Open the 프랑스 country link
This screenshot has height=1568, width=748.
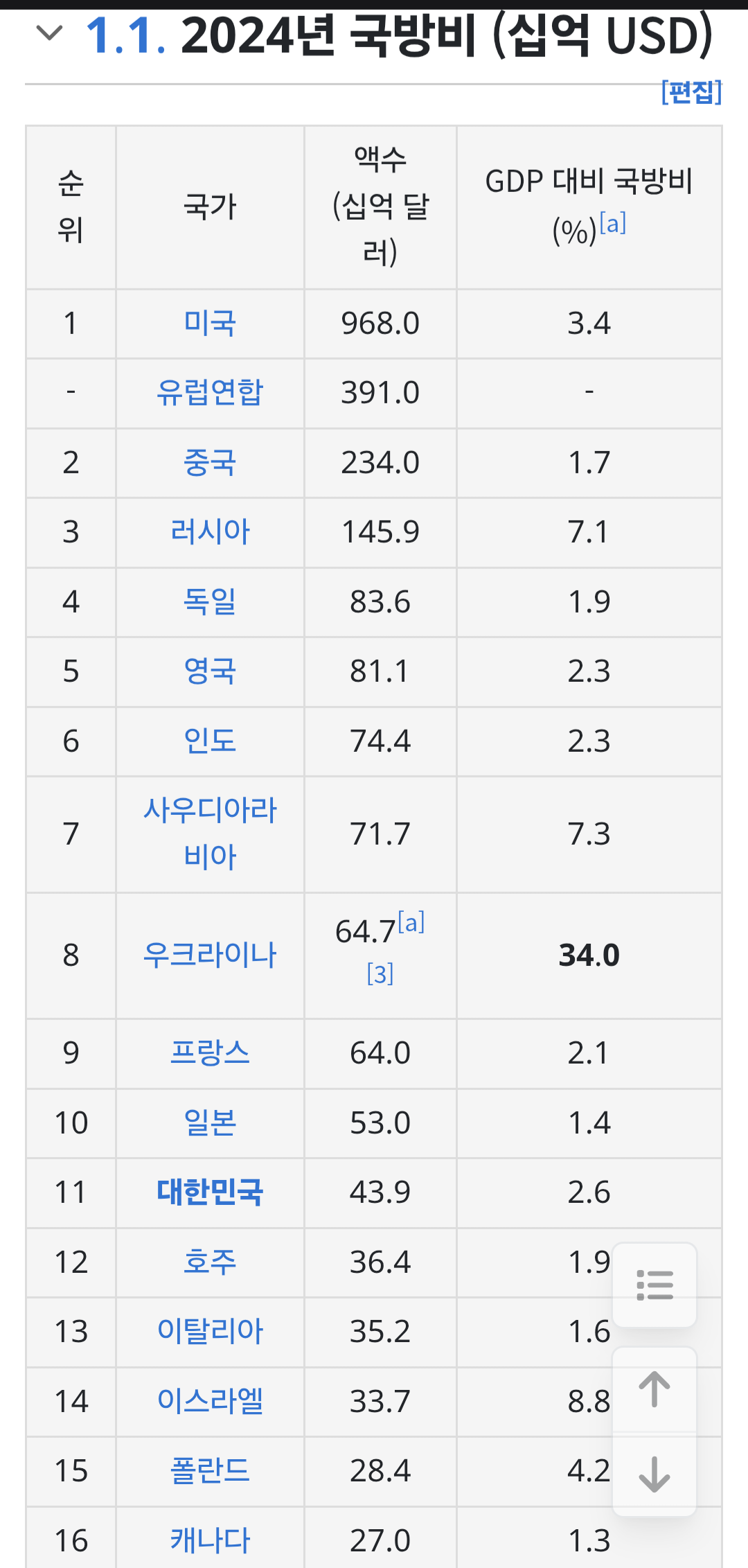click(210, 1052)
